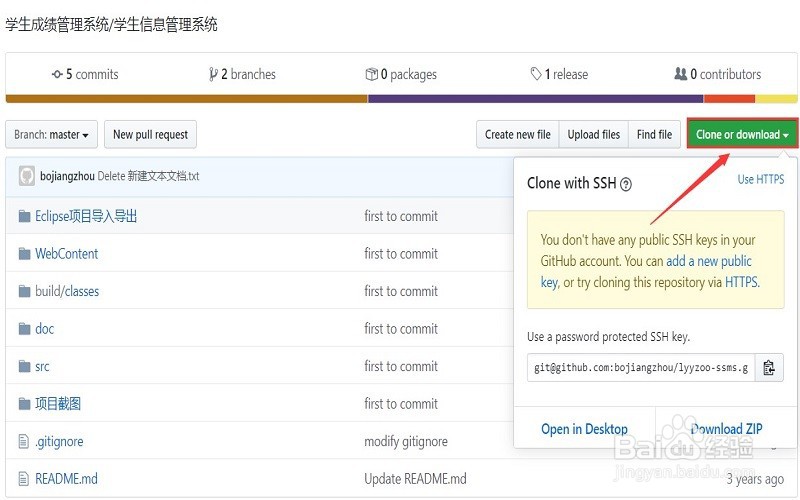Screen dimensions: 800x500
Task: Open first to commit message for WebContent
Action: 401,254
